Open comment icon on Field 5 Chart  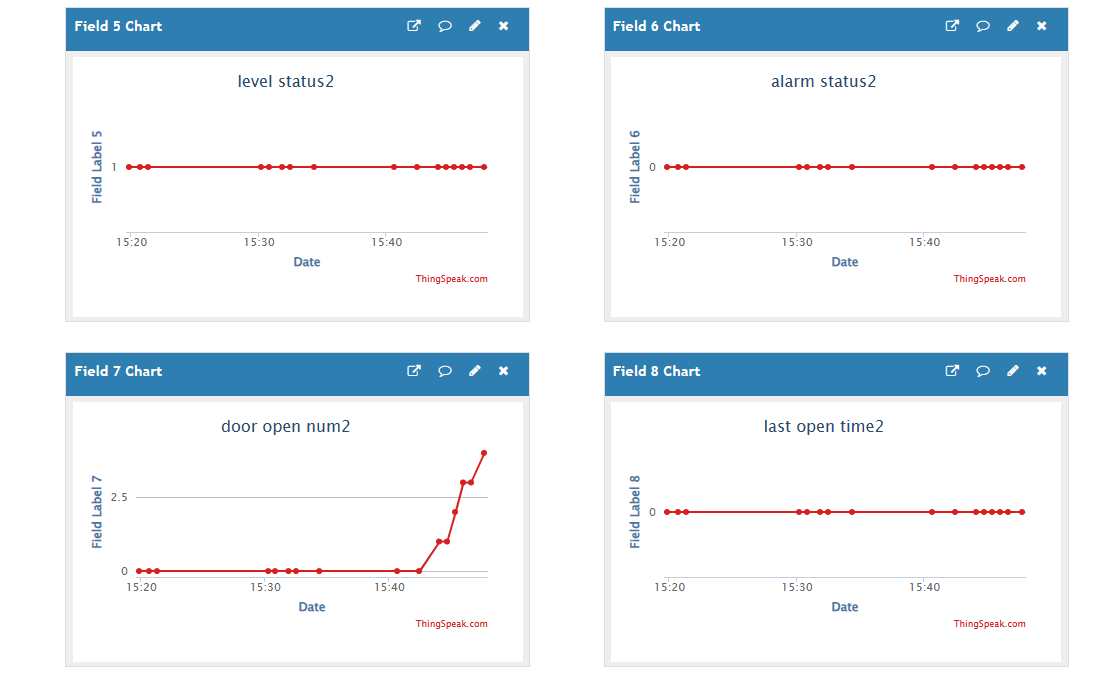[445, 26]
